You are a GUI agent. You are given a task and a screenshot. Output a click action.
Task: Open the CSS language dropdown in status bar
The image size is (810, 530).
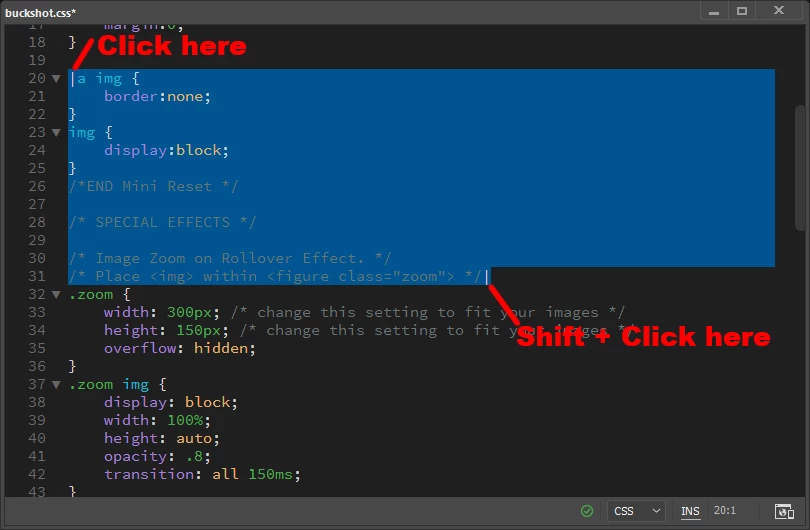[636, 511]
